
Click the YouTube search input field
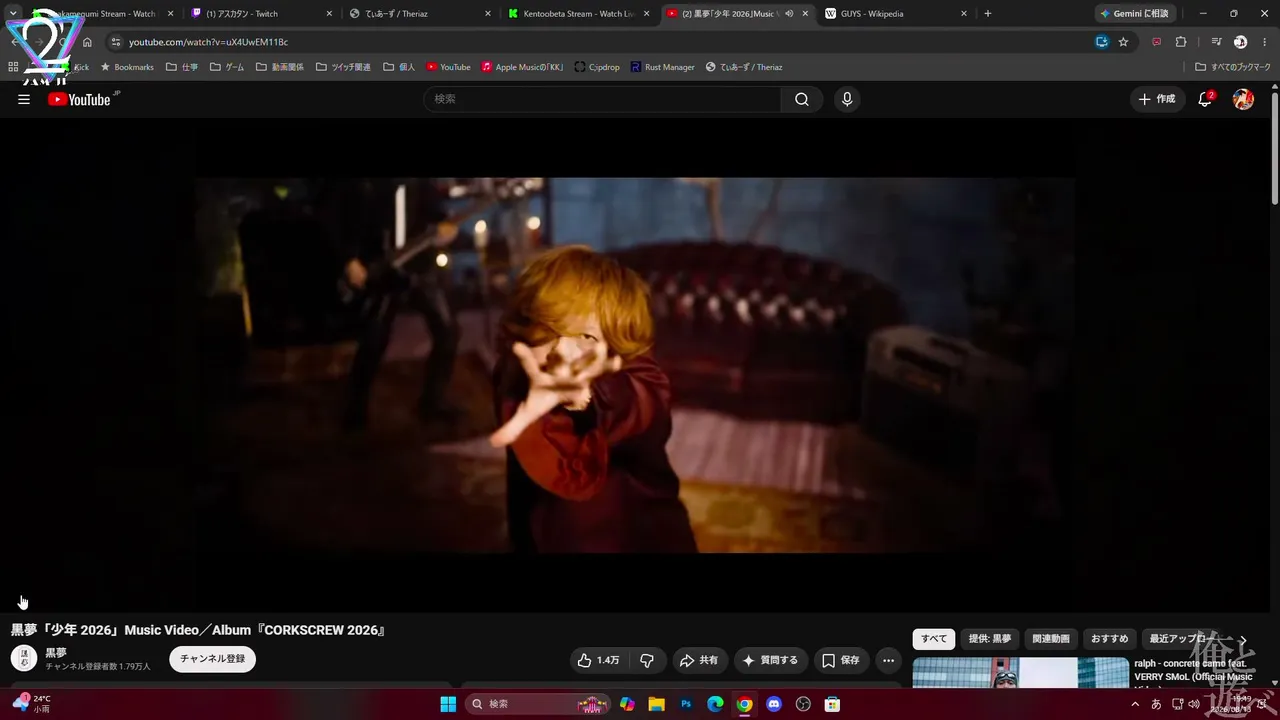coord(602,99)
